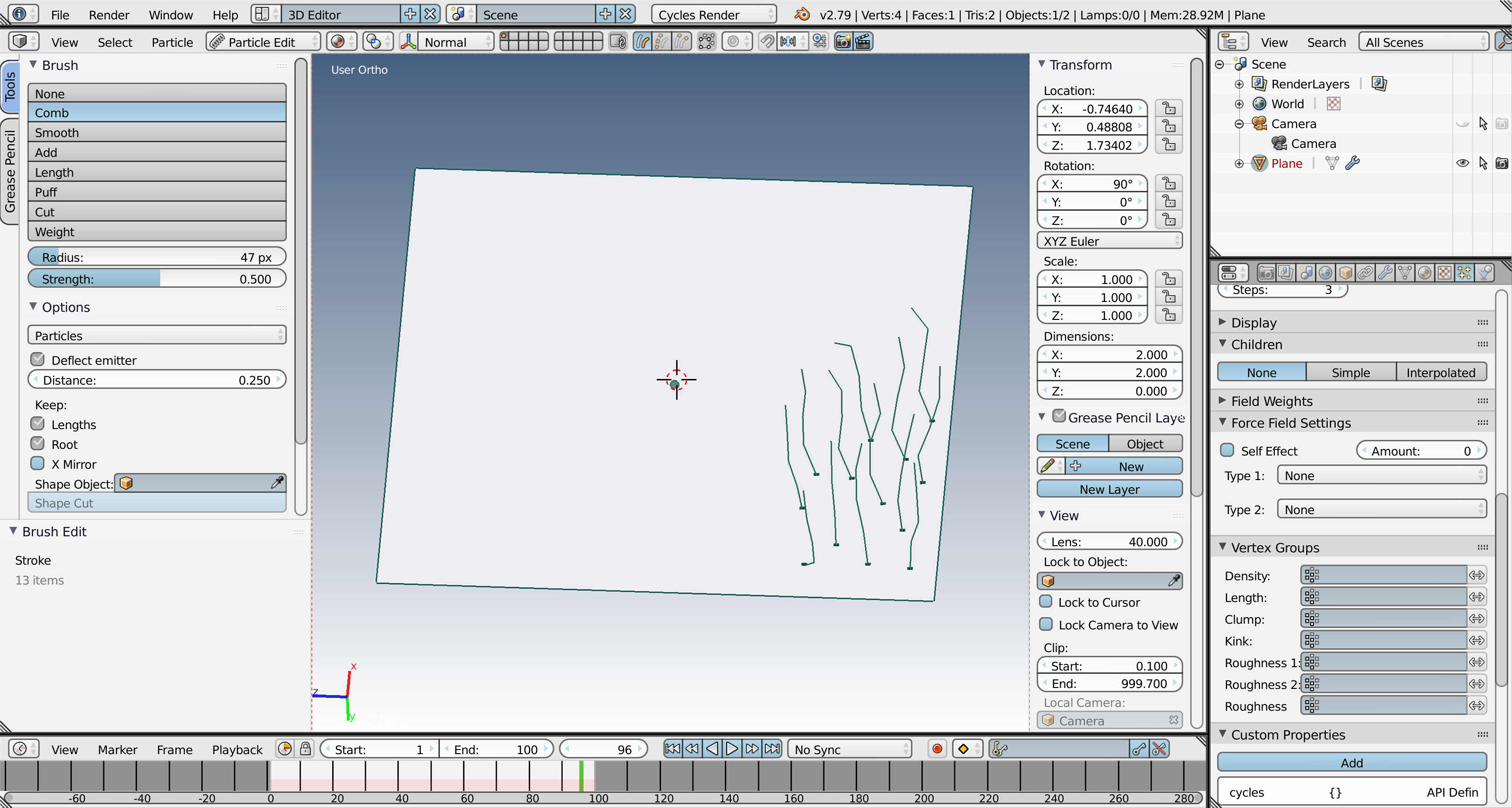
Task: Open Force Field Type 1 dropdown
Action: (1382, 475)
